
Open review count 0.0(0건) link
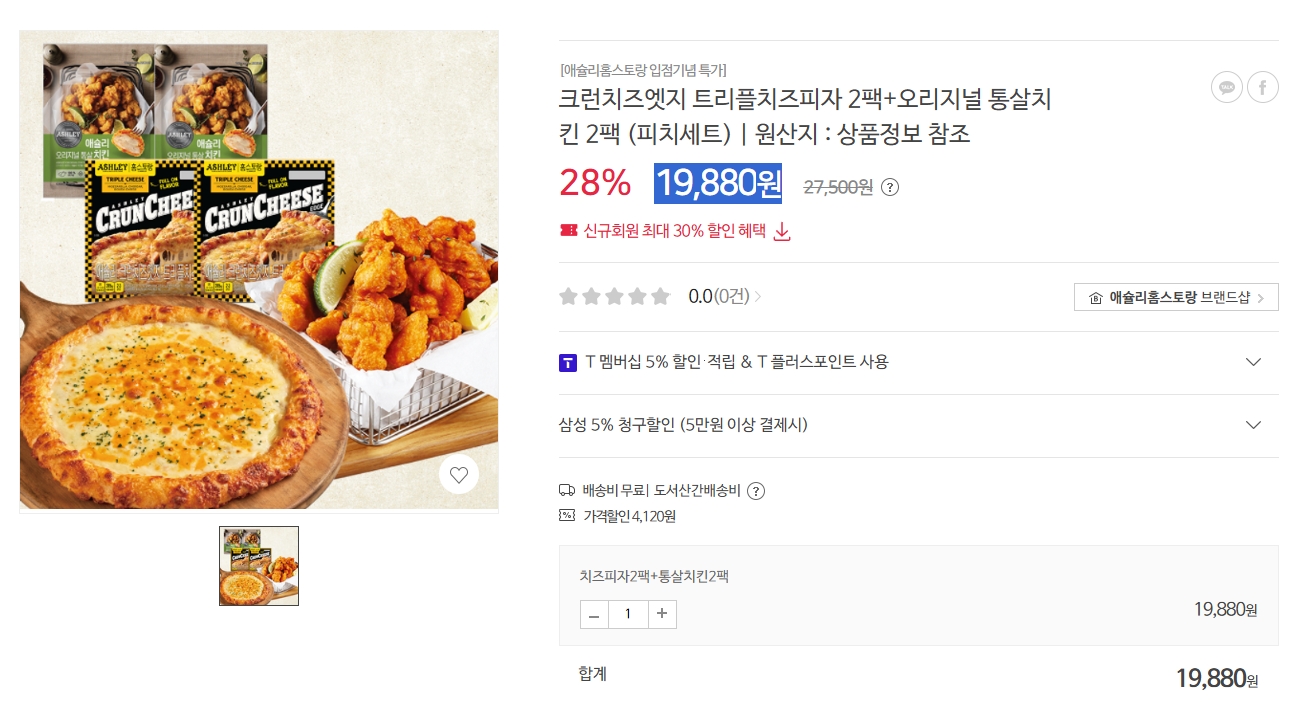[x=725, y=296]
